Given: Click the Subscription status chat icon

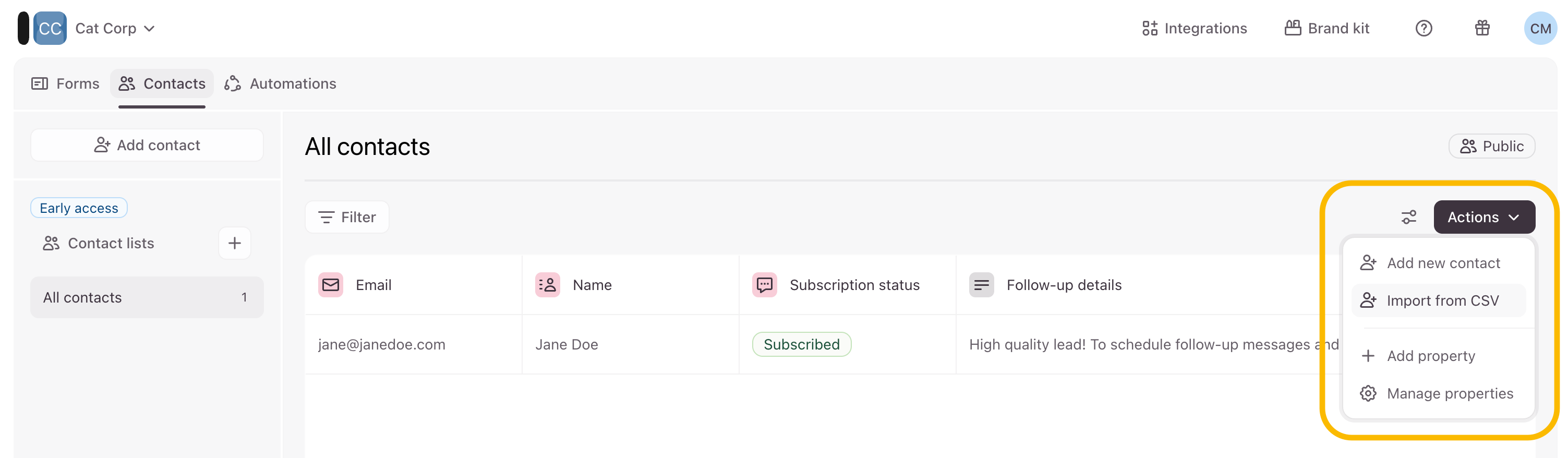Looking at the screenshot, I should pyautogui.click(x=765, y=285).
